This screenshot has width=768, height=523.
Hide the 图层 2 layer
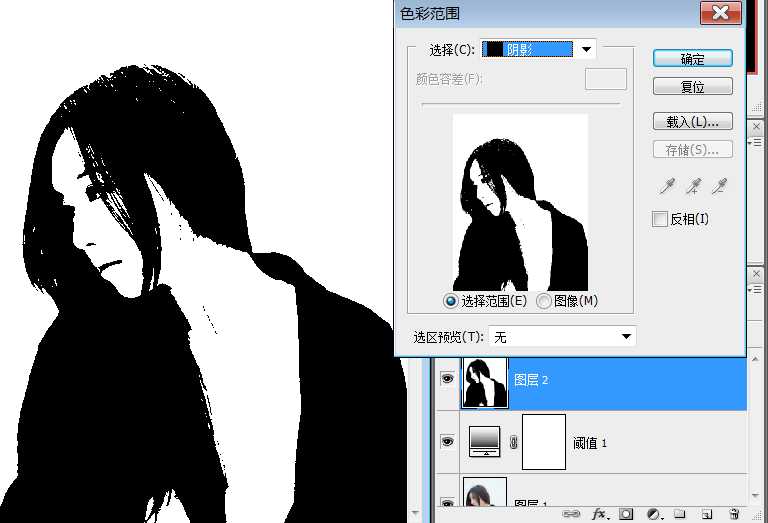(447, 379)
